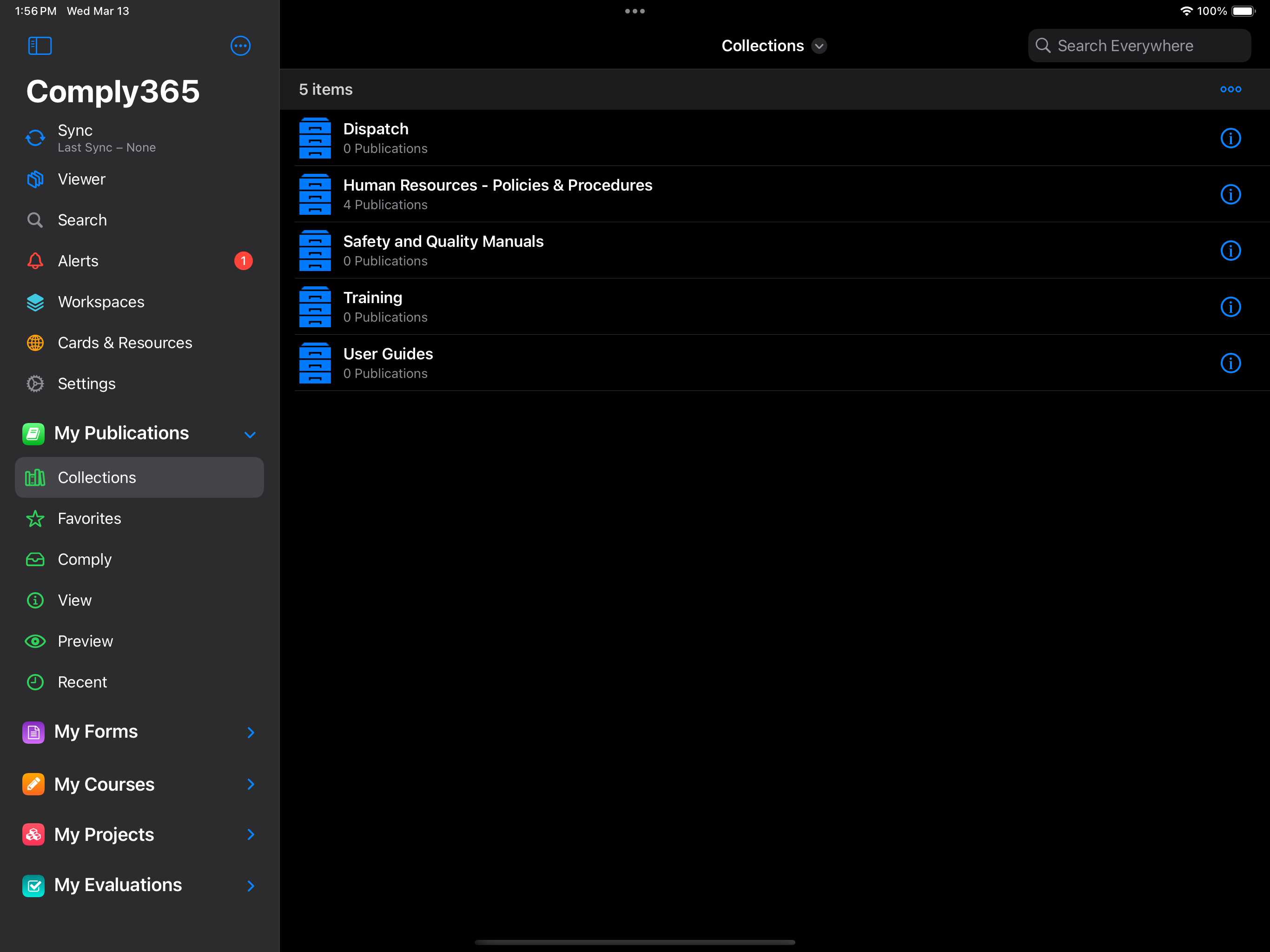Open Search in the sidebar

(139, 220)
